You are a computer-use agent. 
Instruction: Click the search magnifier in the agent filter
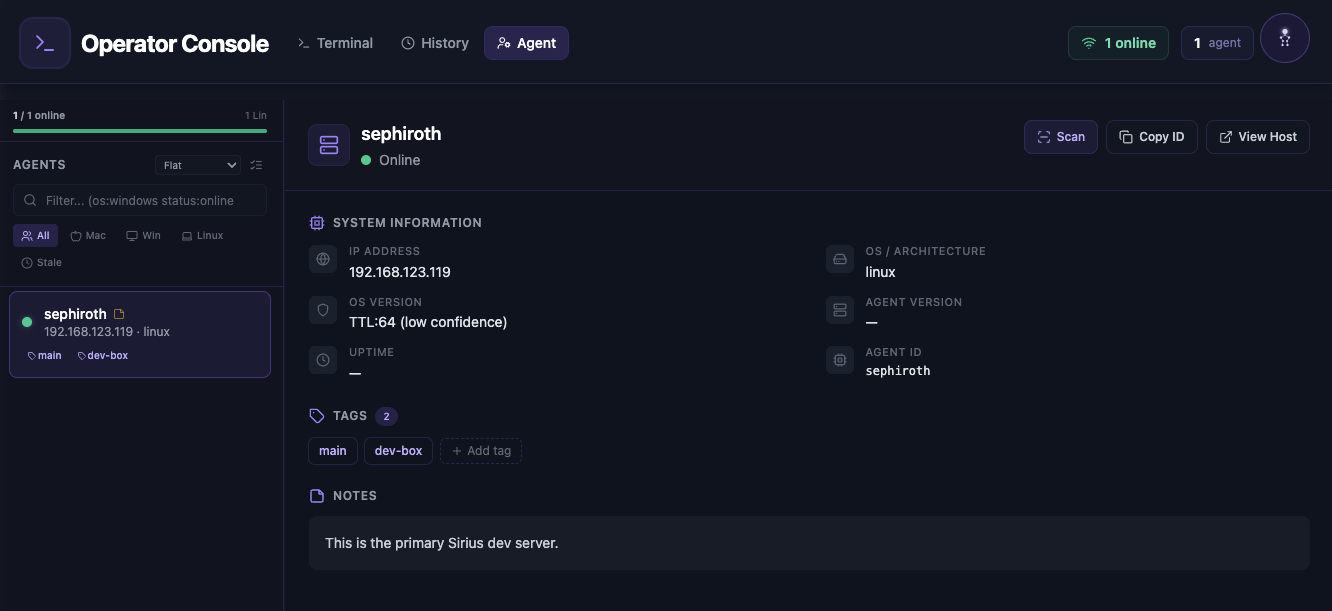[30, 200]
